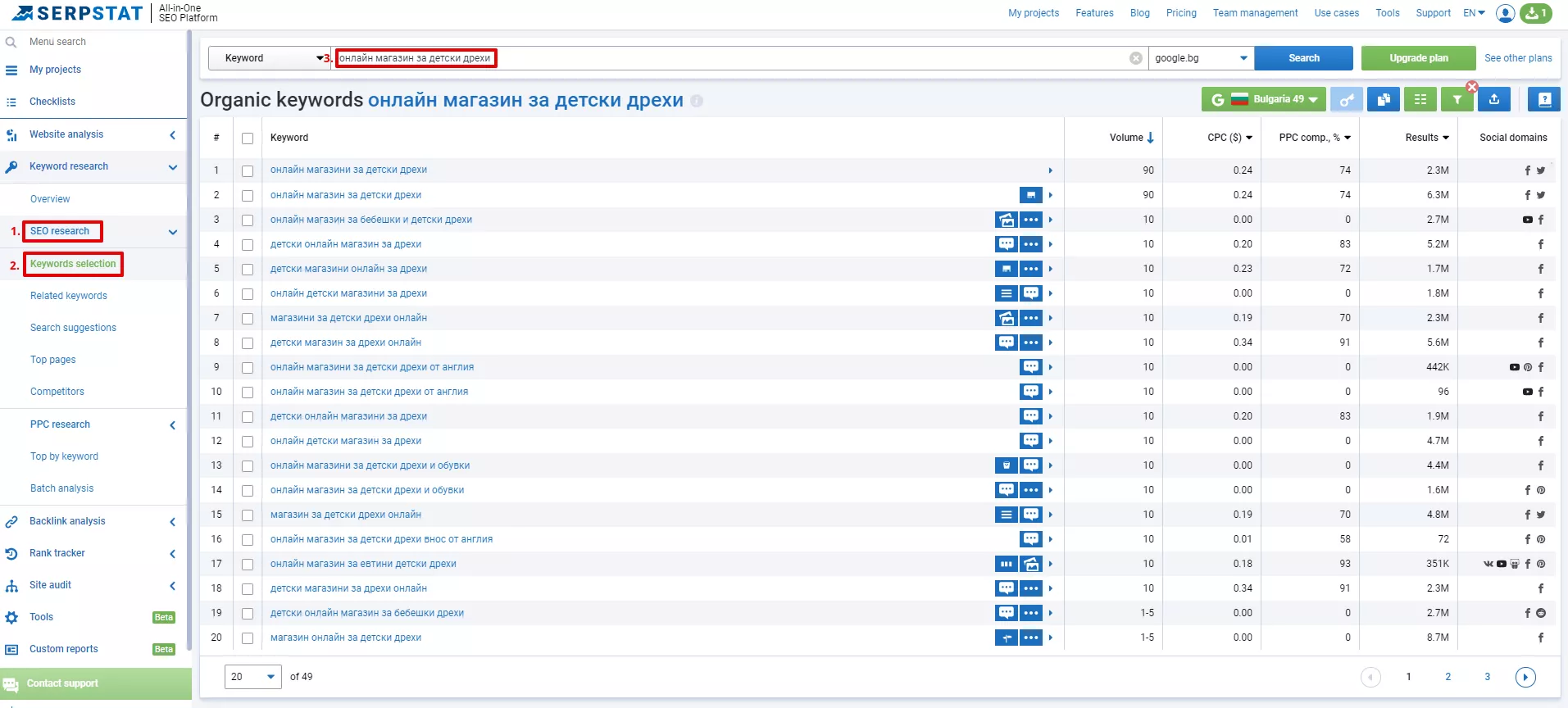Click the Twitter social icon in row 1
Viewport: 1568px width, 708px height.
1541,170
